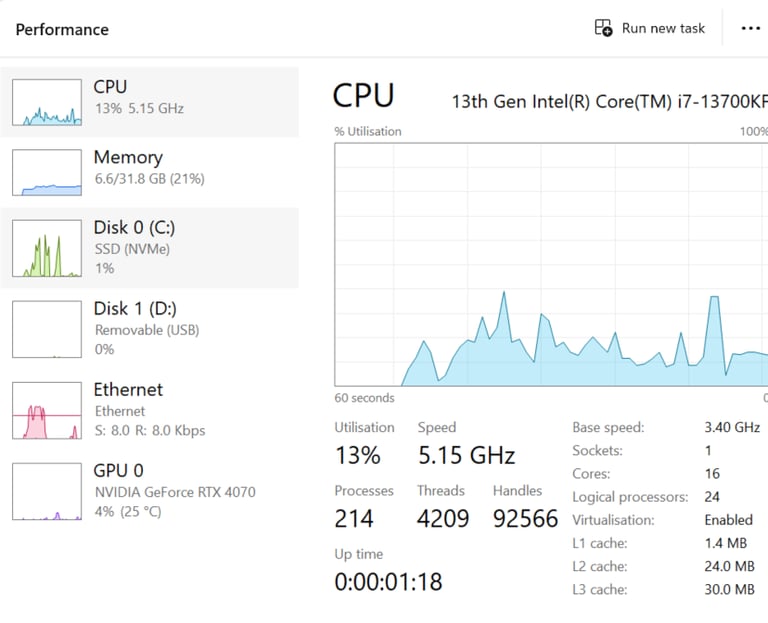The image size is (768, 623).
Task: Click the Ethernet pink activity graph
Action: [47, 410]
